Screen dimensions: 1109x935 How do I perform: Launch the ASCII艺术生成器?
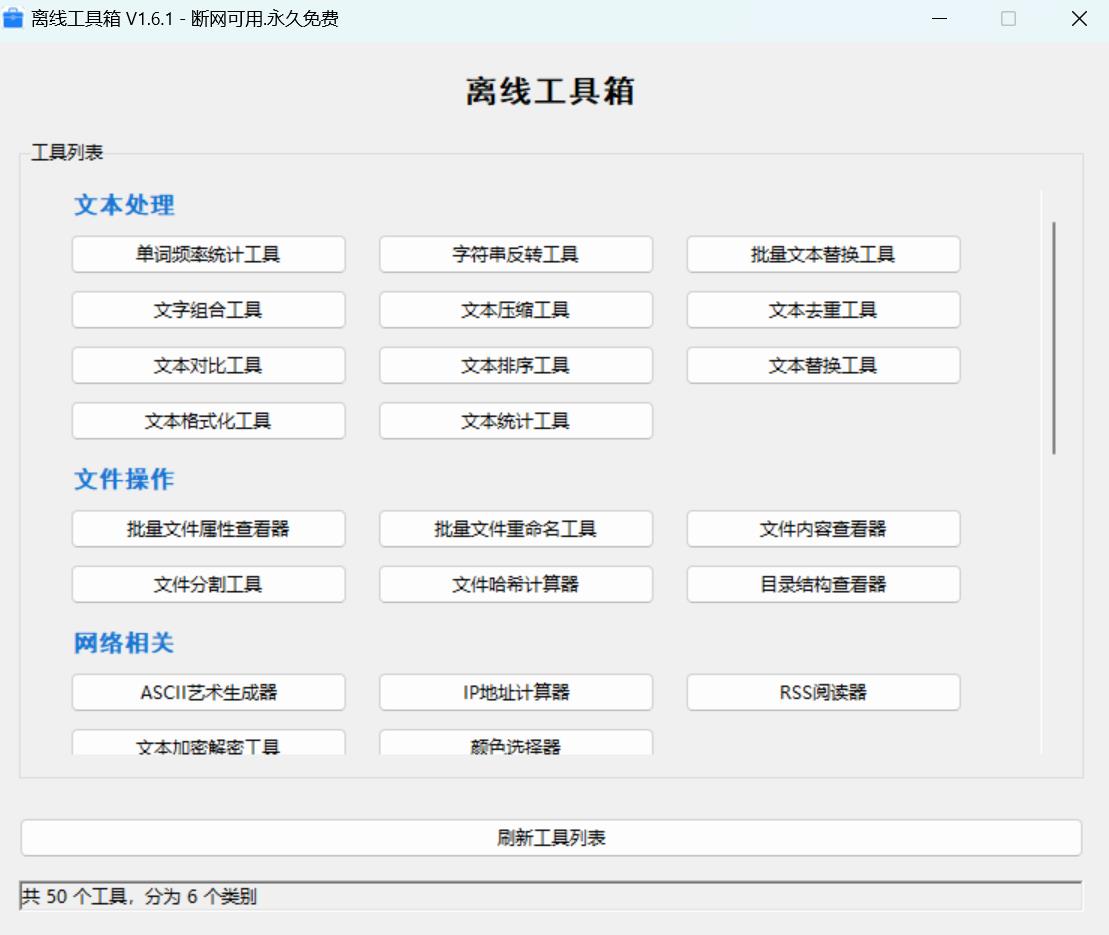(208, 692)
